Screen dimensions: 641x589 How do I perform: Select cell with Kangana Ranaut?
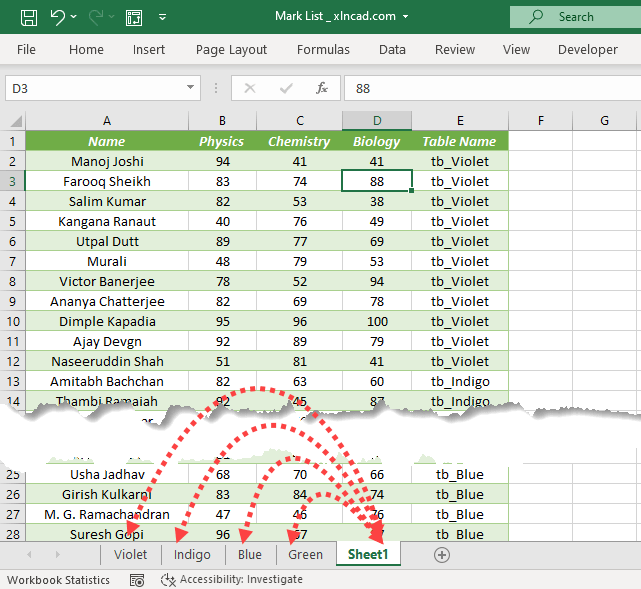(107, 221)
